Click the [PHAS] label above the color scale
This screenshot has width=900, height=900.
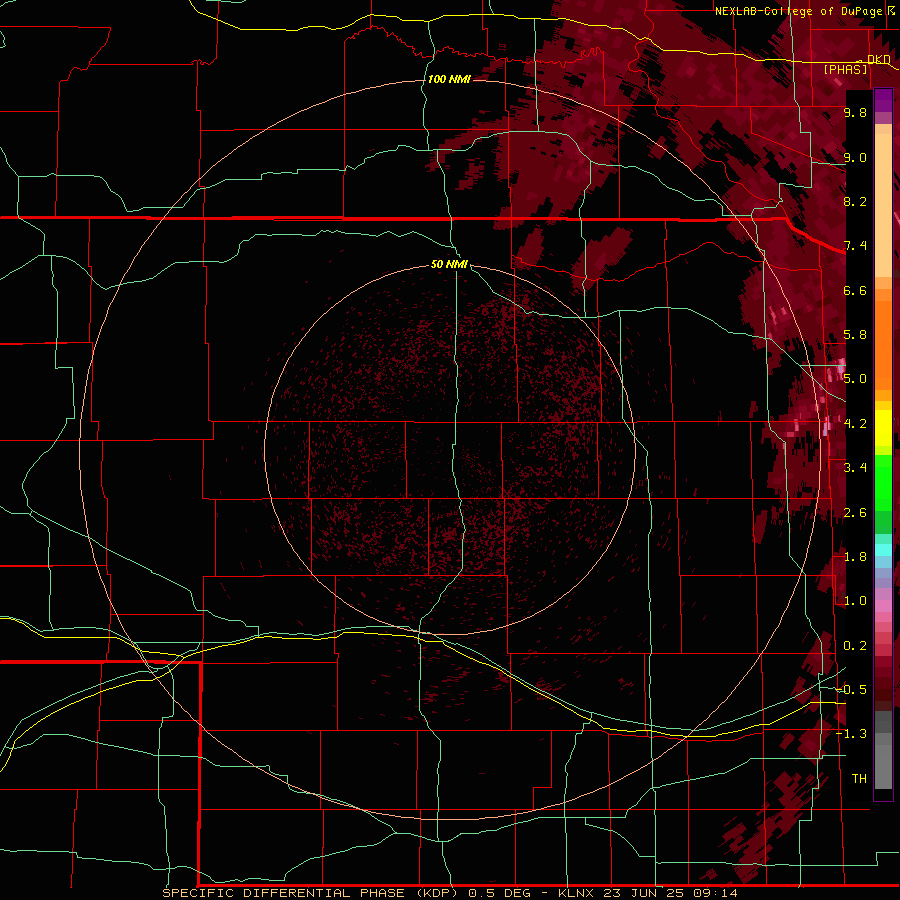point(845,69)
